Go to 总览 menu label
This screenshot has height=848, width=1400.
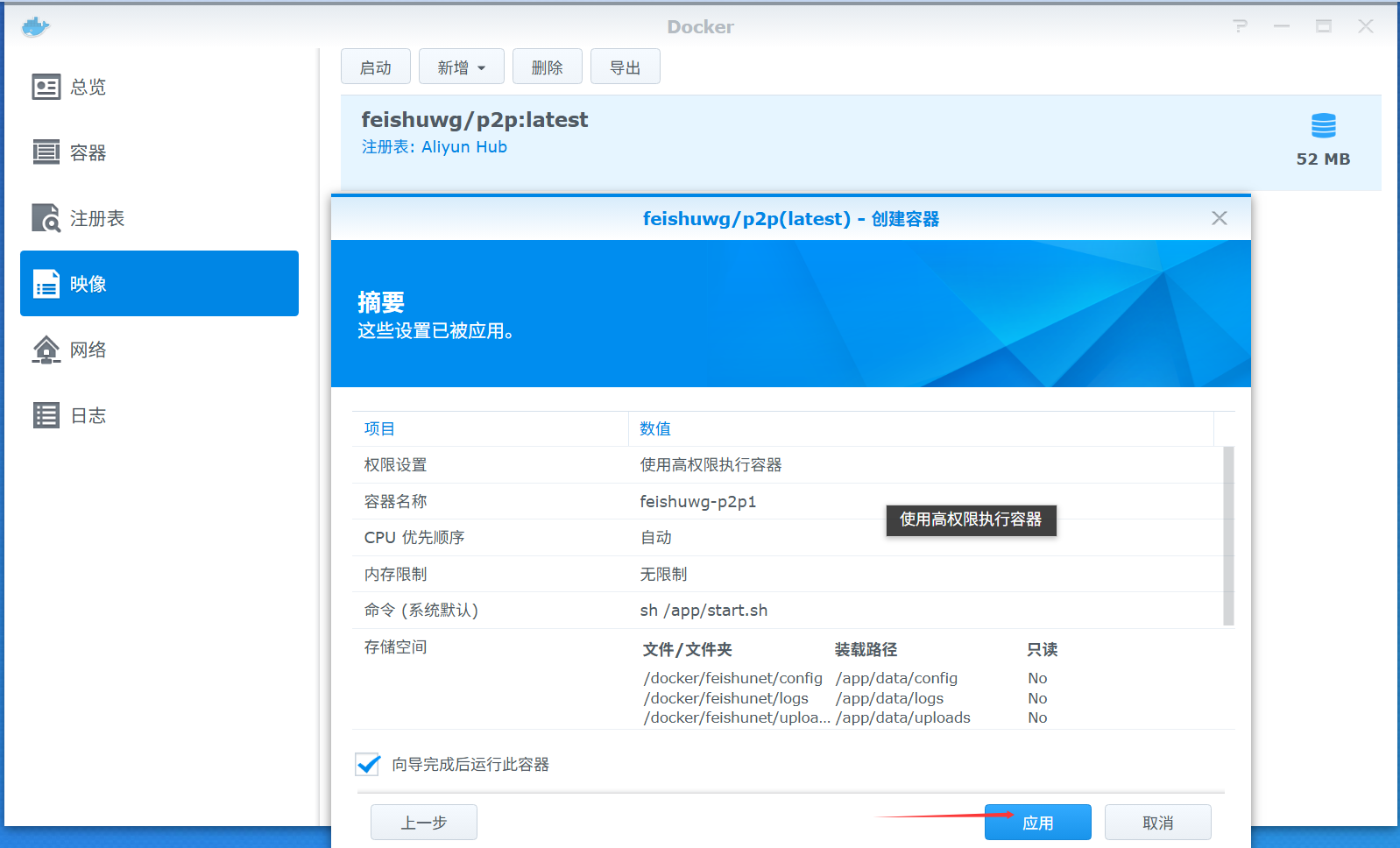click(x=88, y=87)
